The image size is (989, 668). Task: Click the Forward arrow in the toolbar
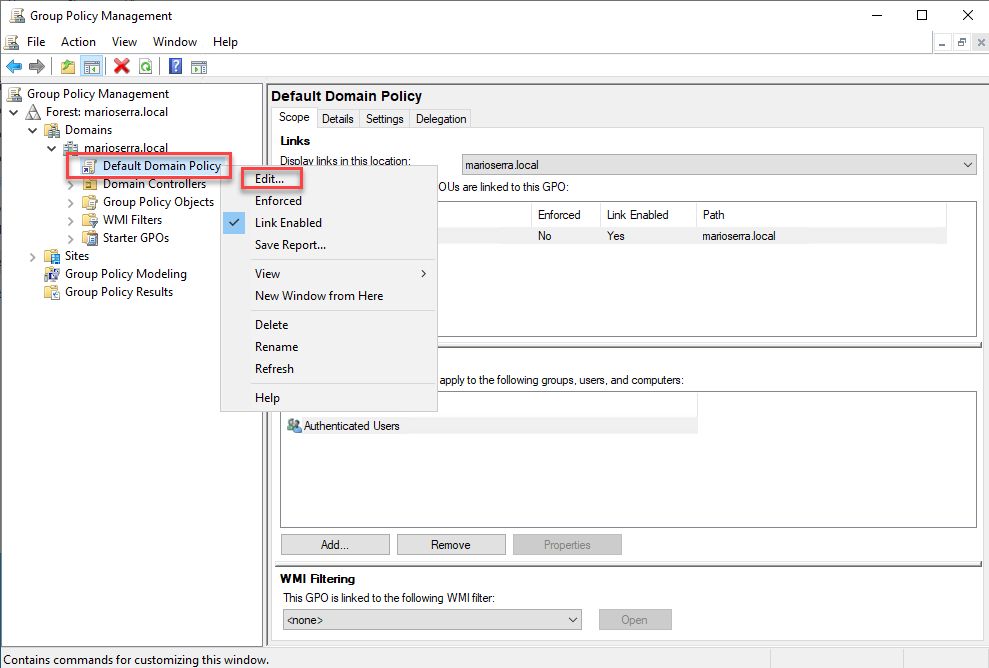click(x=37, y=66)
